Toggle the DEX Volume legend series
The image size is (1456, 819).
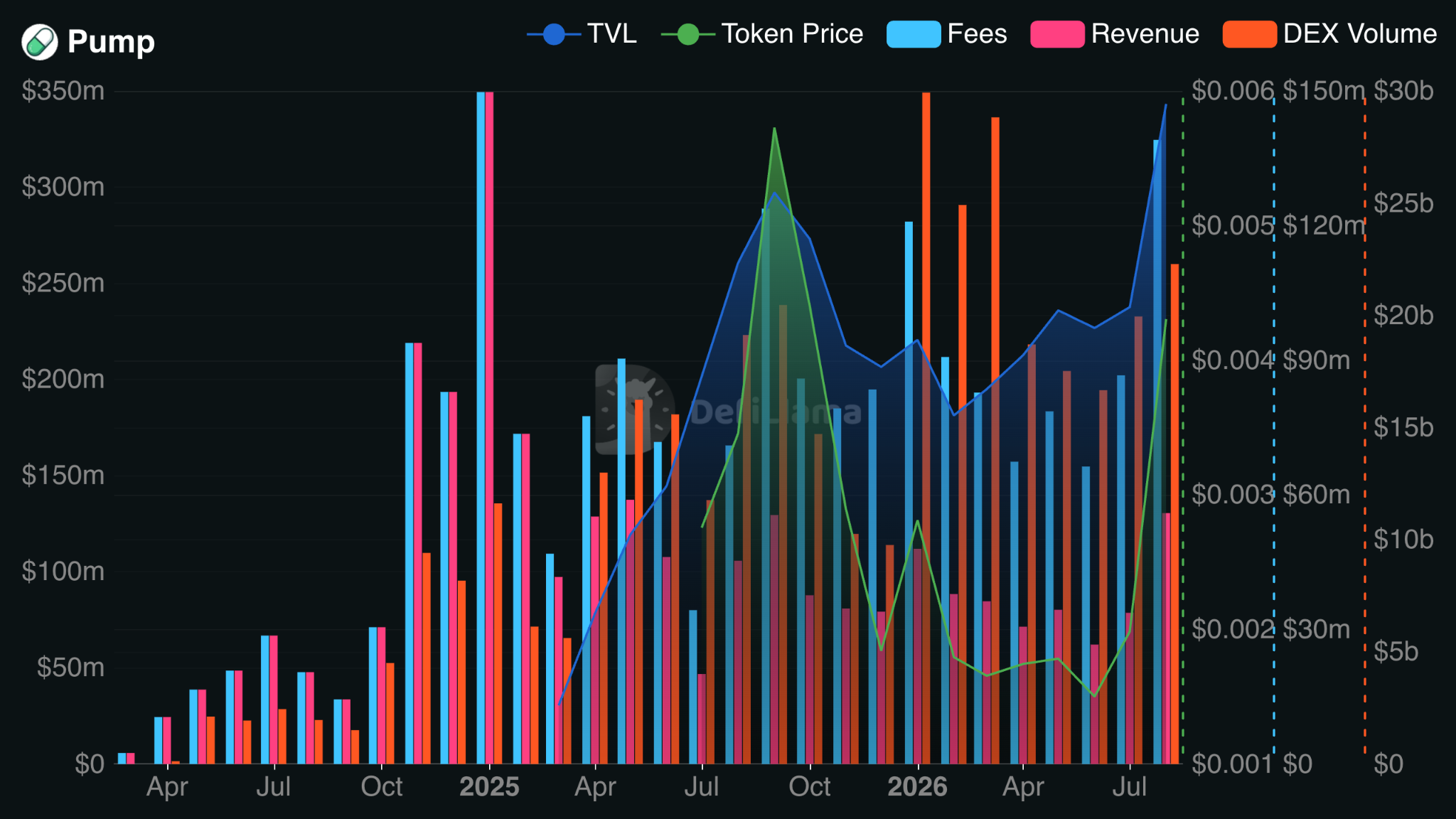(1330, 33)
